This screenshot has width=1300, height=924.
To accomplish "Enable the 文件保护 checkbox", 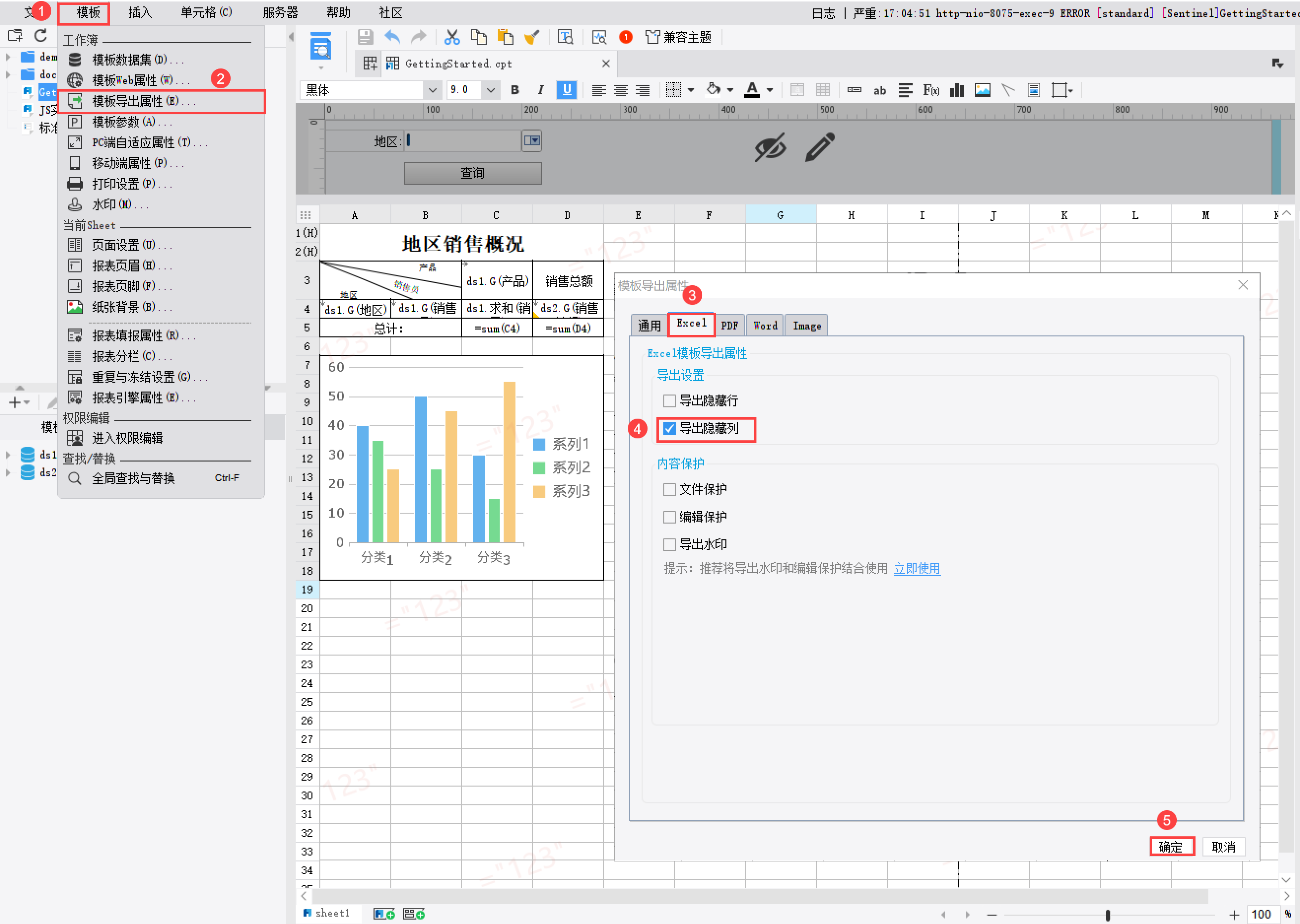I will click(669, 490).
